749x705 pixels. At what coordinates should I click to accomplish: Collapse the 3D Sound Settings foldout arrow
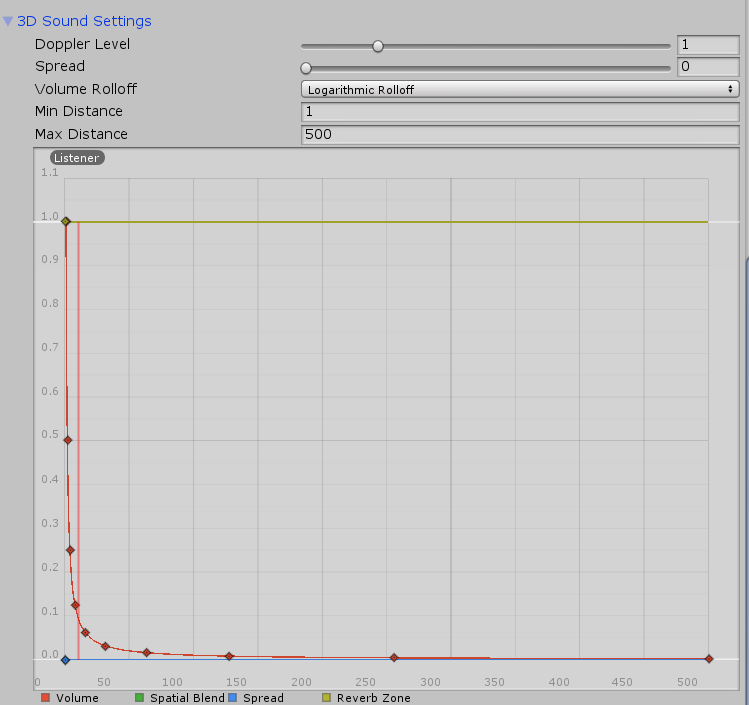8,21
